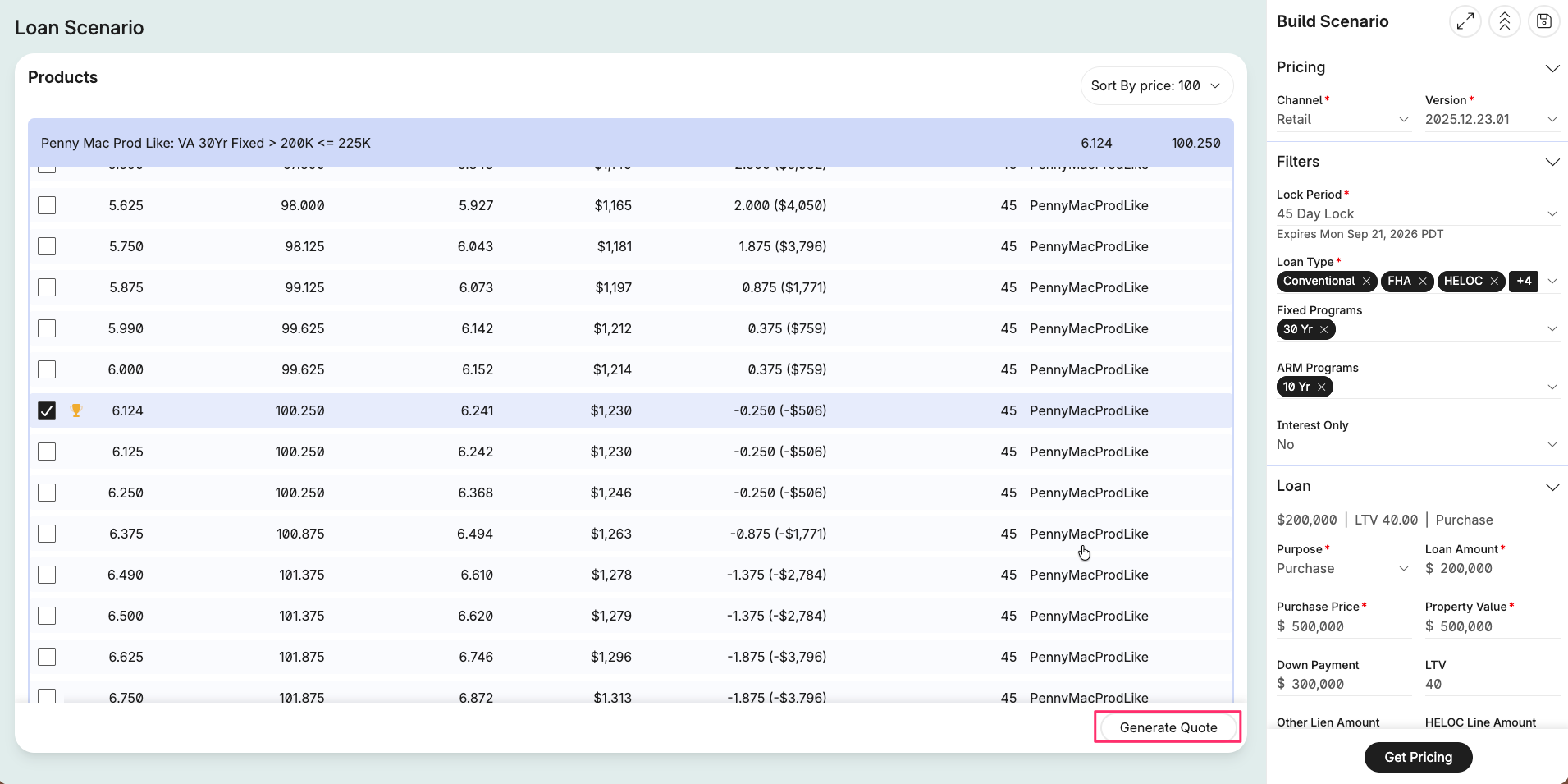Uncheck the selected 6.124 rate row
Viewport: 1568px width, 784px height.
click(47, 410)
